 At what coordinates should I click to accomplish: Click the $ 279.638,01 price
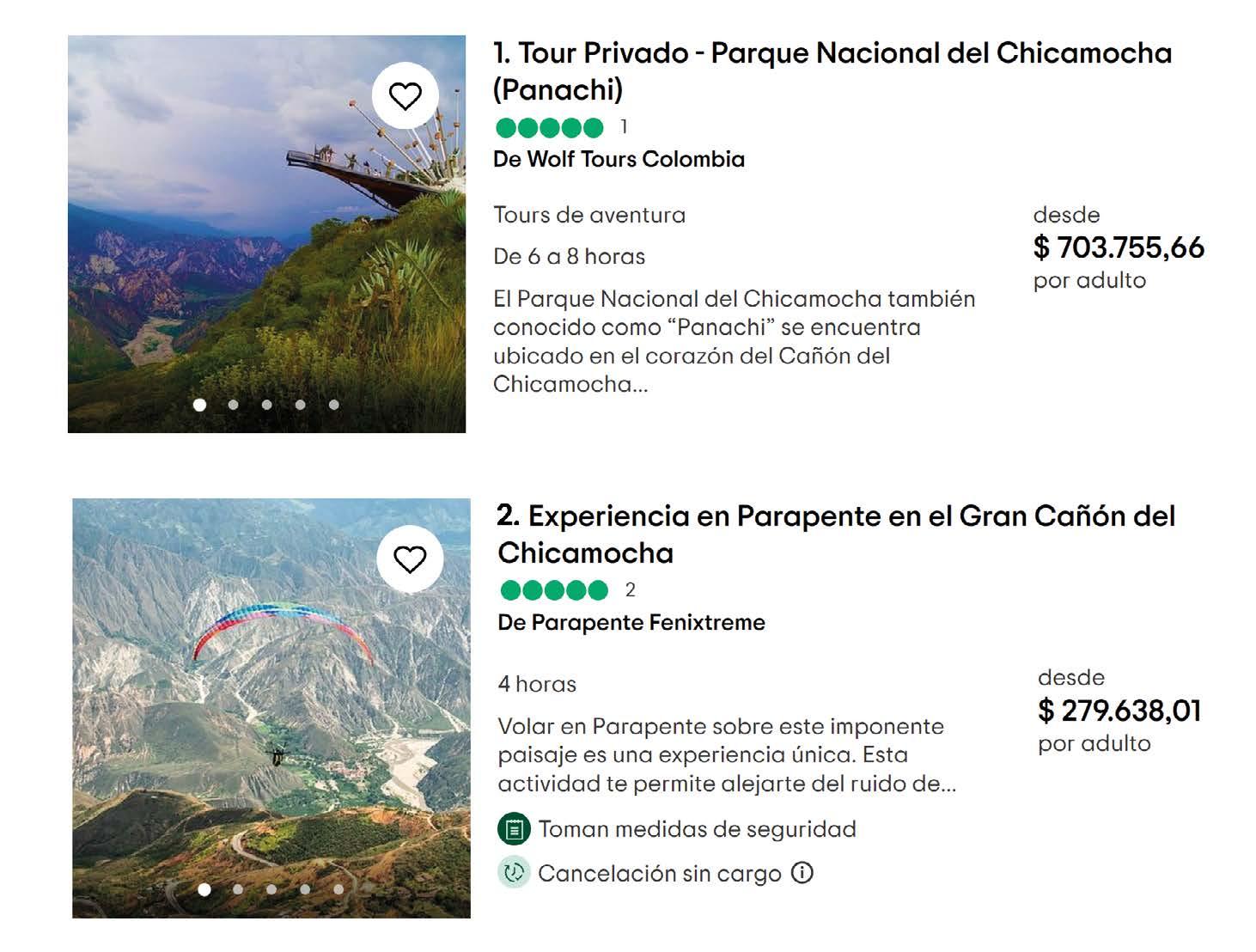tap(1119, 711)
